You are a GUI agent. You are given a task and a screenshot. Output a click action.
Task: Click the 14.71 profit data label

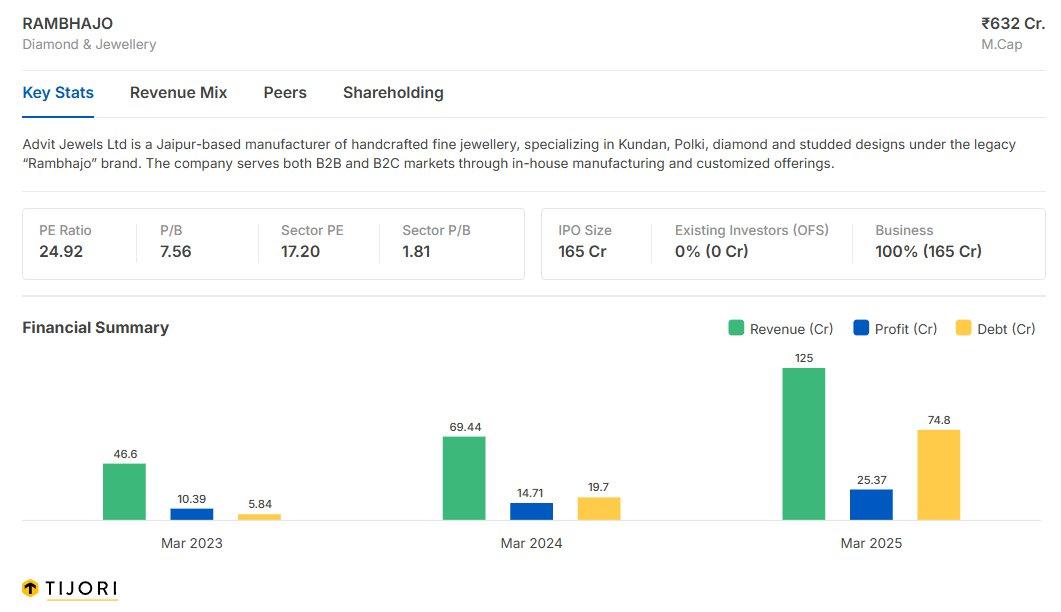pos(530,493)
